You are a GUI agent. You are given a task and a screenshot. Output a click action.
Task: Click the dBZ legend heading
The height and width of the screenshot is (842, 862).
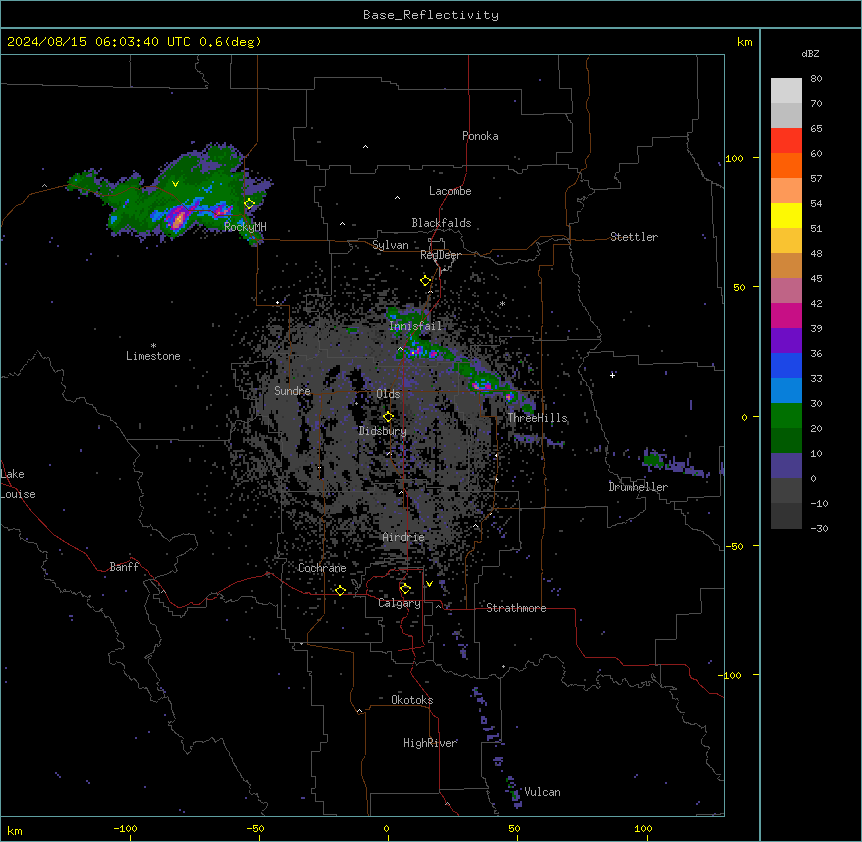pos(810,54)
